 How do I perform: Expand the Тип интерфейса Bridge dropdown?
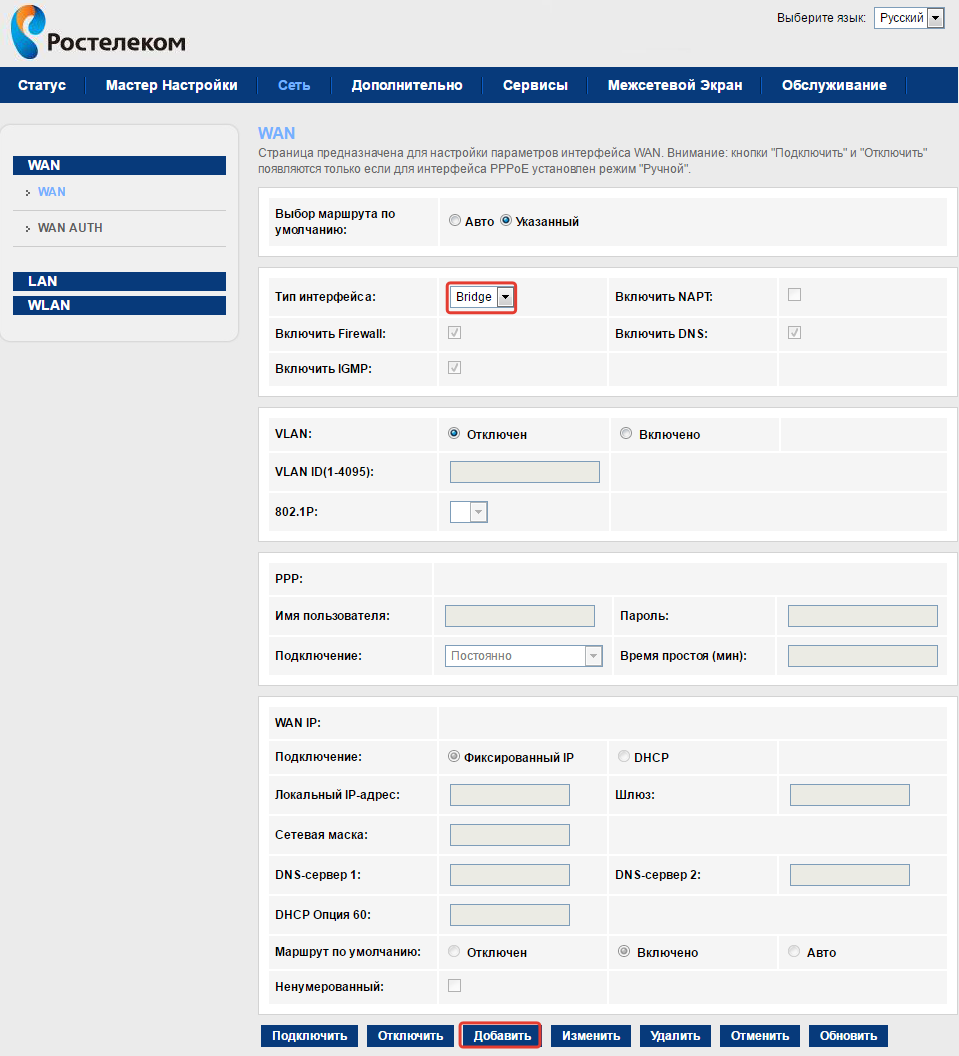tap(482, 297)
